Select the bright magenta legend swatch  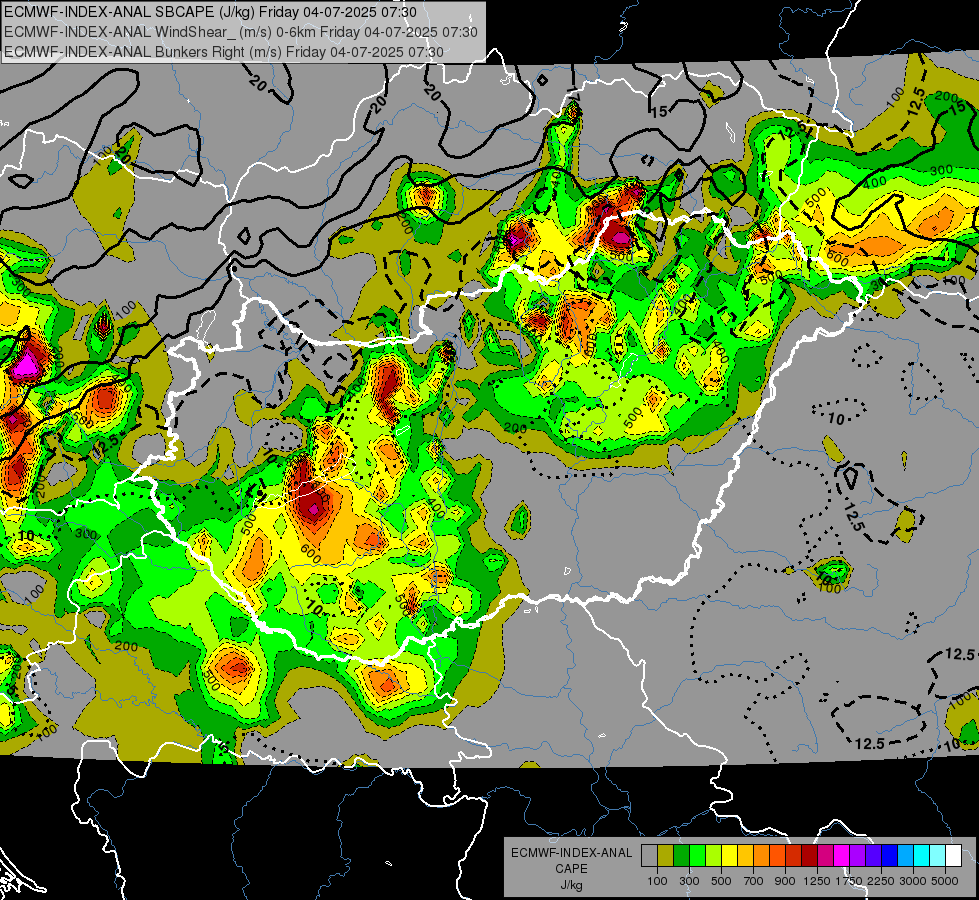[842, 855]
